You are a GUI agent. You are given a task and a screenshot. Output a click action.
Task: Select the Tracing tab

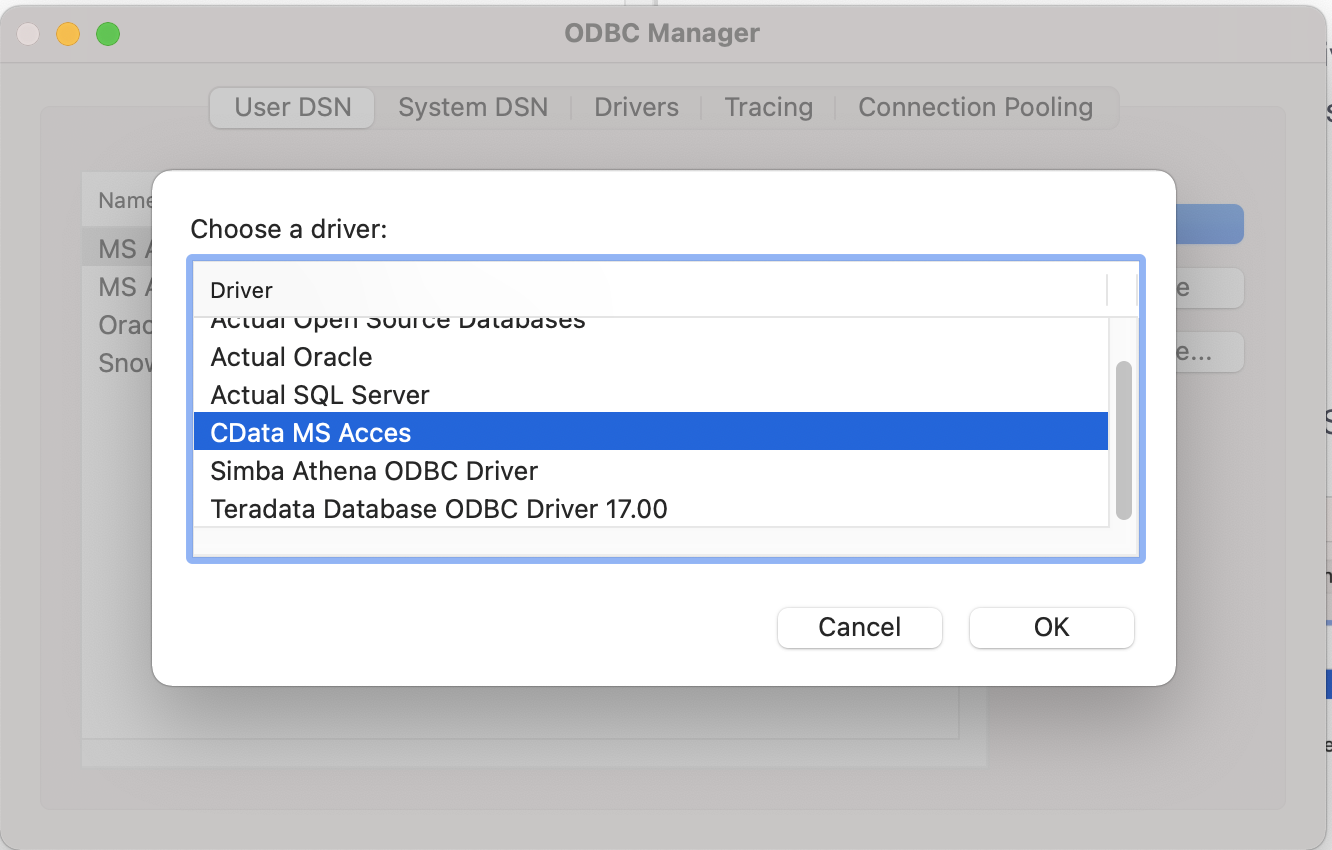pyautogui.click(x=768, y=107)
